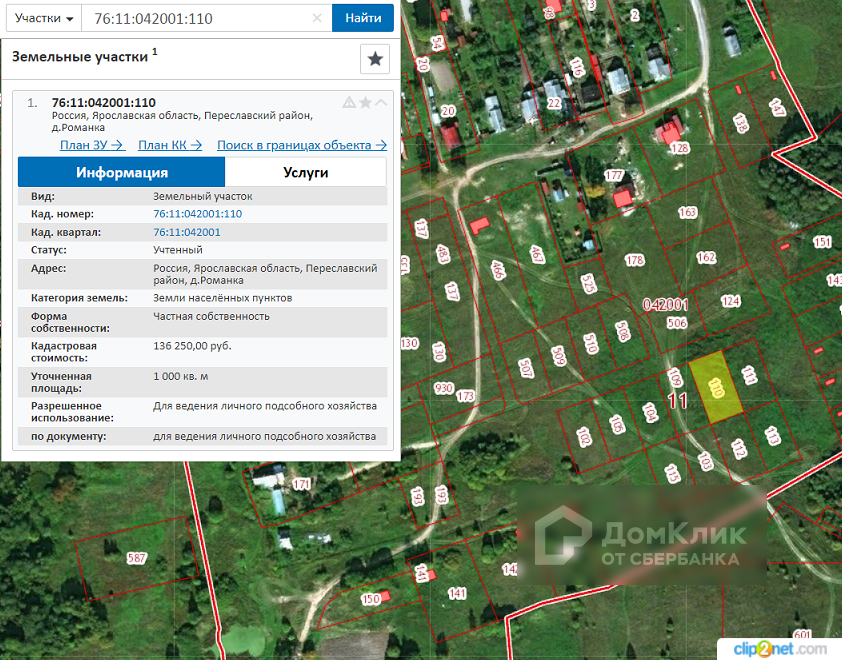Click parcel label 507 on map
This screenshot has height=660, width=842.
[526, 368]
